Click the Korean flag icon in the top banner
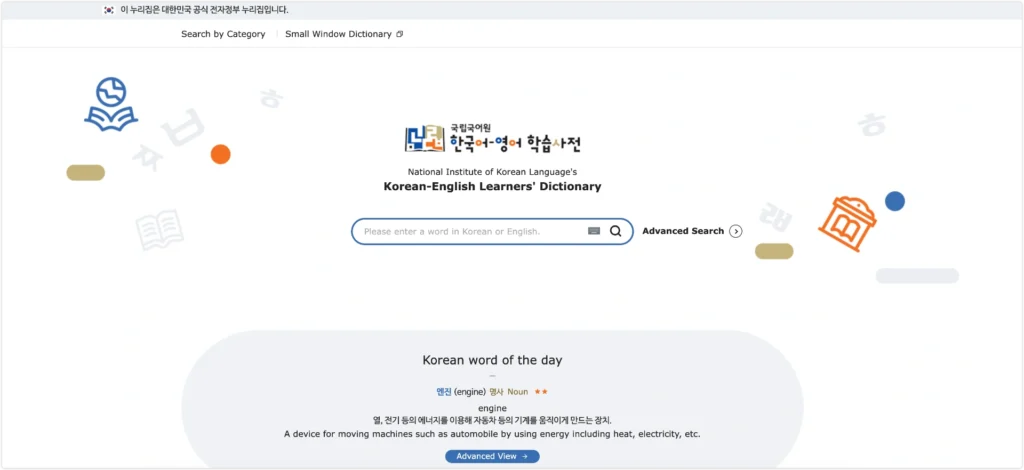The image size is (1024, 470). coord(109,10)
